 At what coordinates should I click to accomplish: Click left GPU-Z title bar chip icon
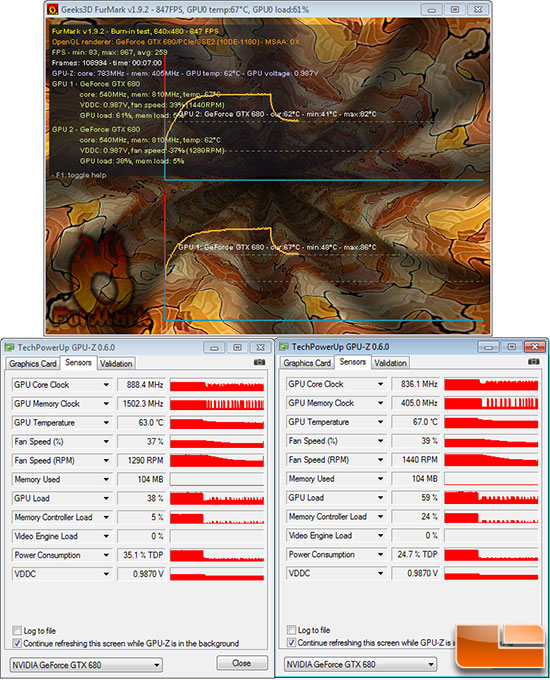9,347
